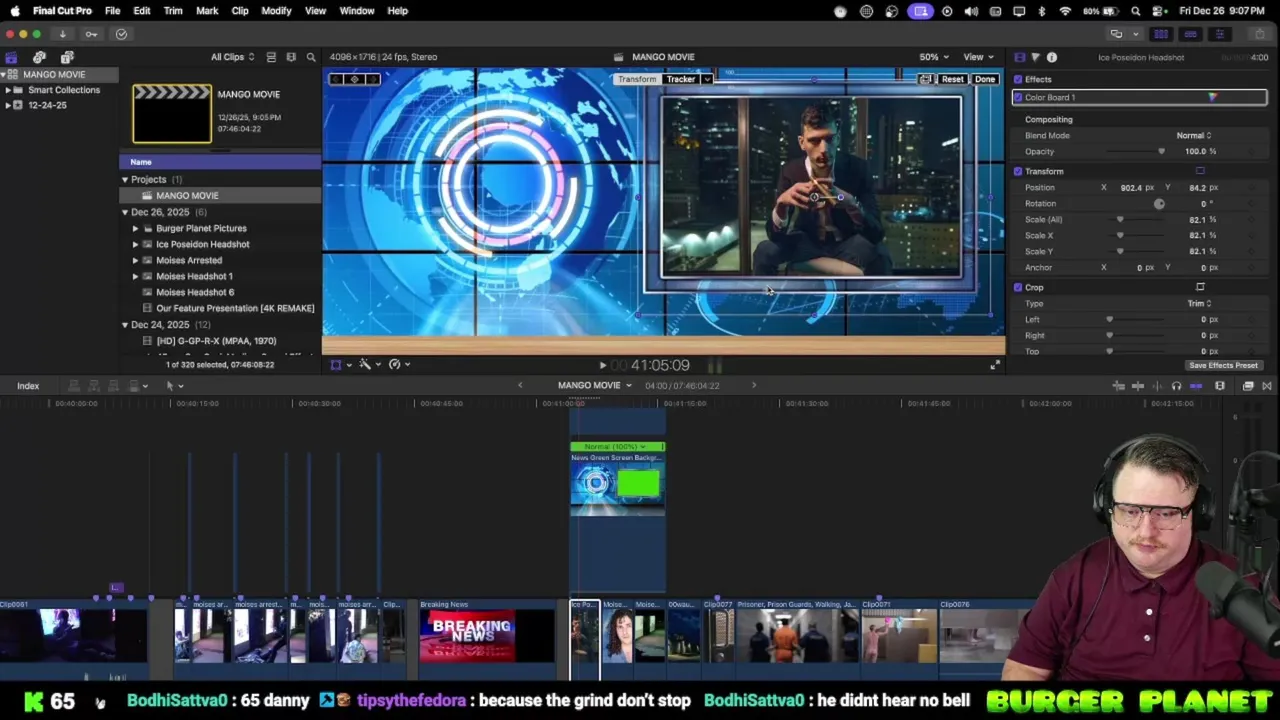
Task: Open the Titles and Generators sidebar
Action: 67,57
